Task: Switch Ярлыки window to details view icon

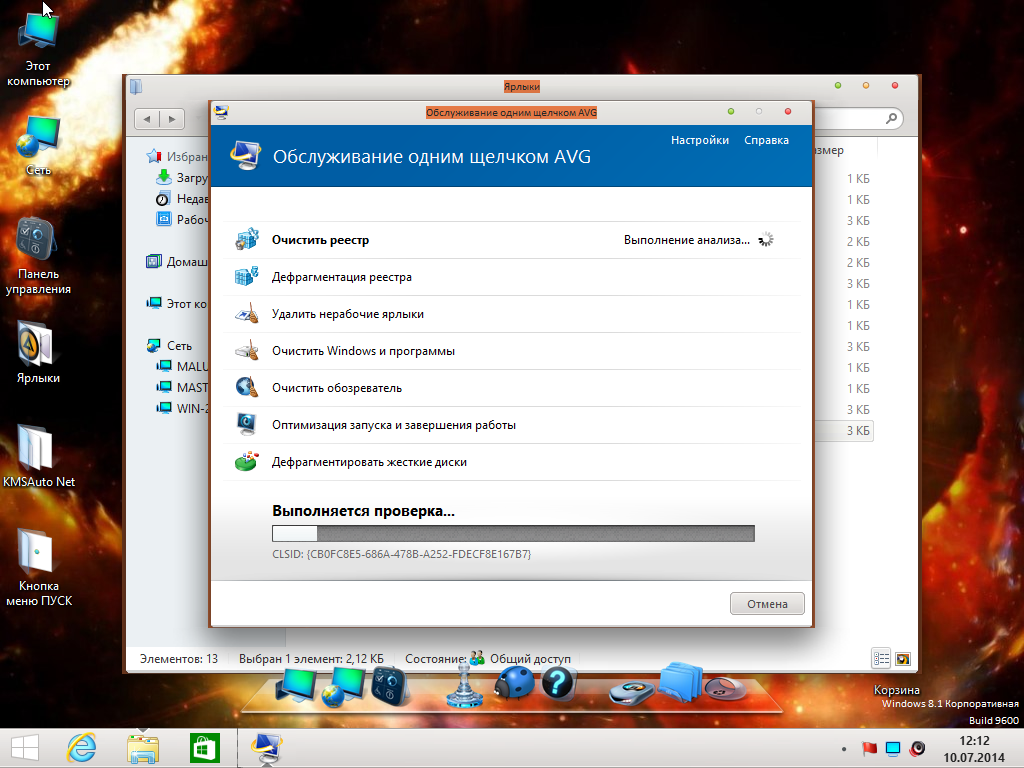Action: pyautogui.click(x=881, y=659)
